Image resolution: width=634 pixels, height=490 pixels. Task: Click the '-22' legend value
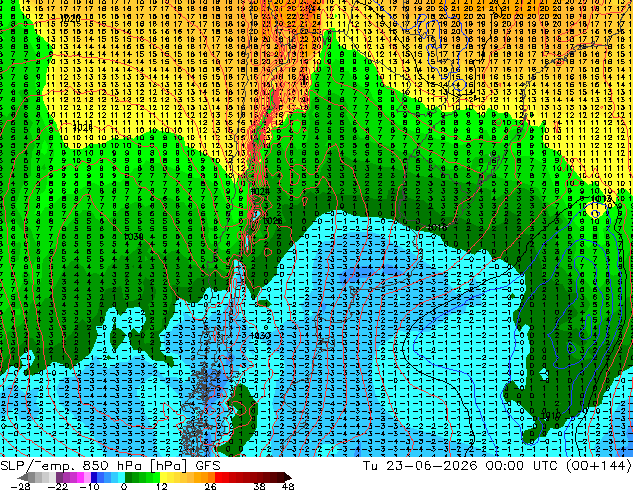coord(57,486)
